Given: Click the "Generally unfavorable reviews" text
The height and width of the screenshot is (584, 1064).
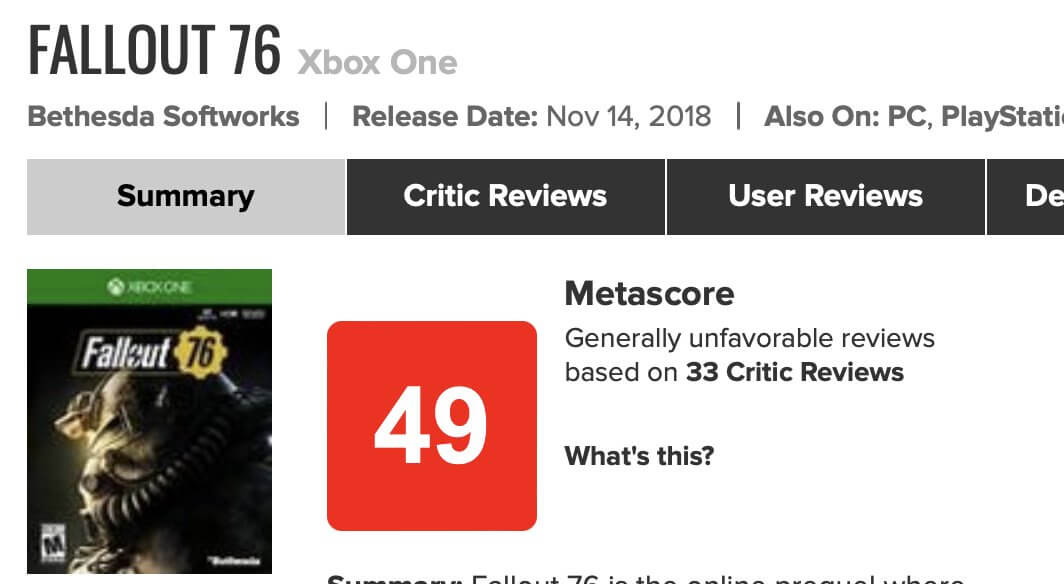Looking at the screenshot, I should (749, 338).
